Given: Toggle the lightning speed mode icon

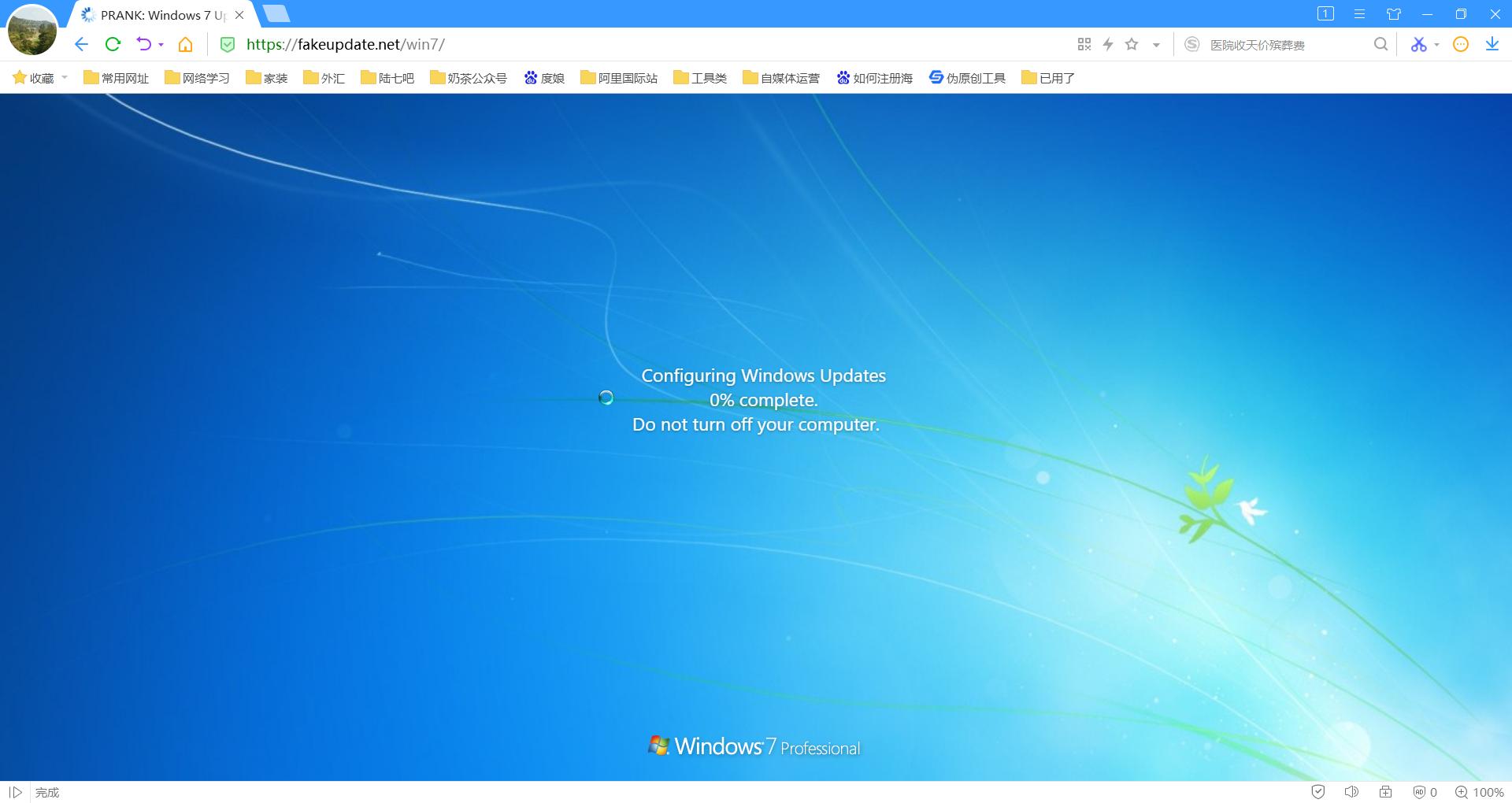Looking at the screenshot, I should [1108, 44].
